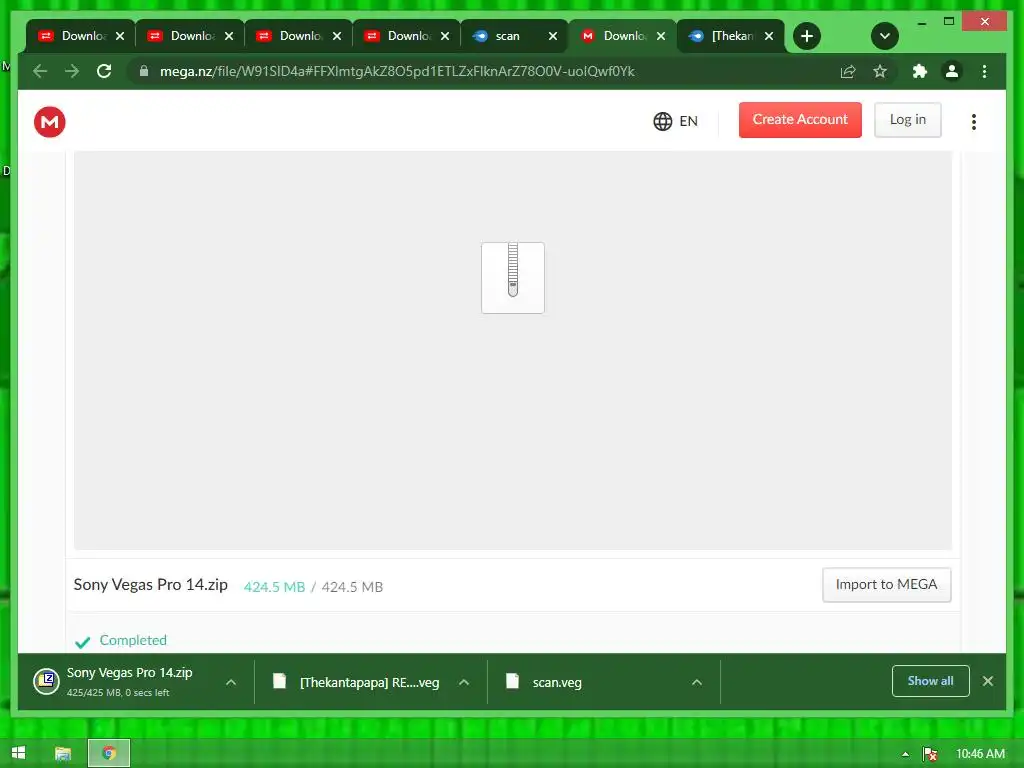Click Import to MEGA button
This screenshot has width=1024, height=768.
(886, 584)
